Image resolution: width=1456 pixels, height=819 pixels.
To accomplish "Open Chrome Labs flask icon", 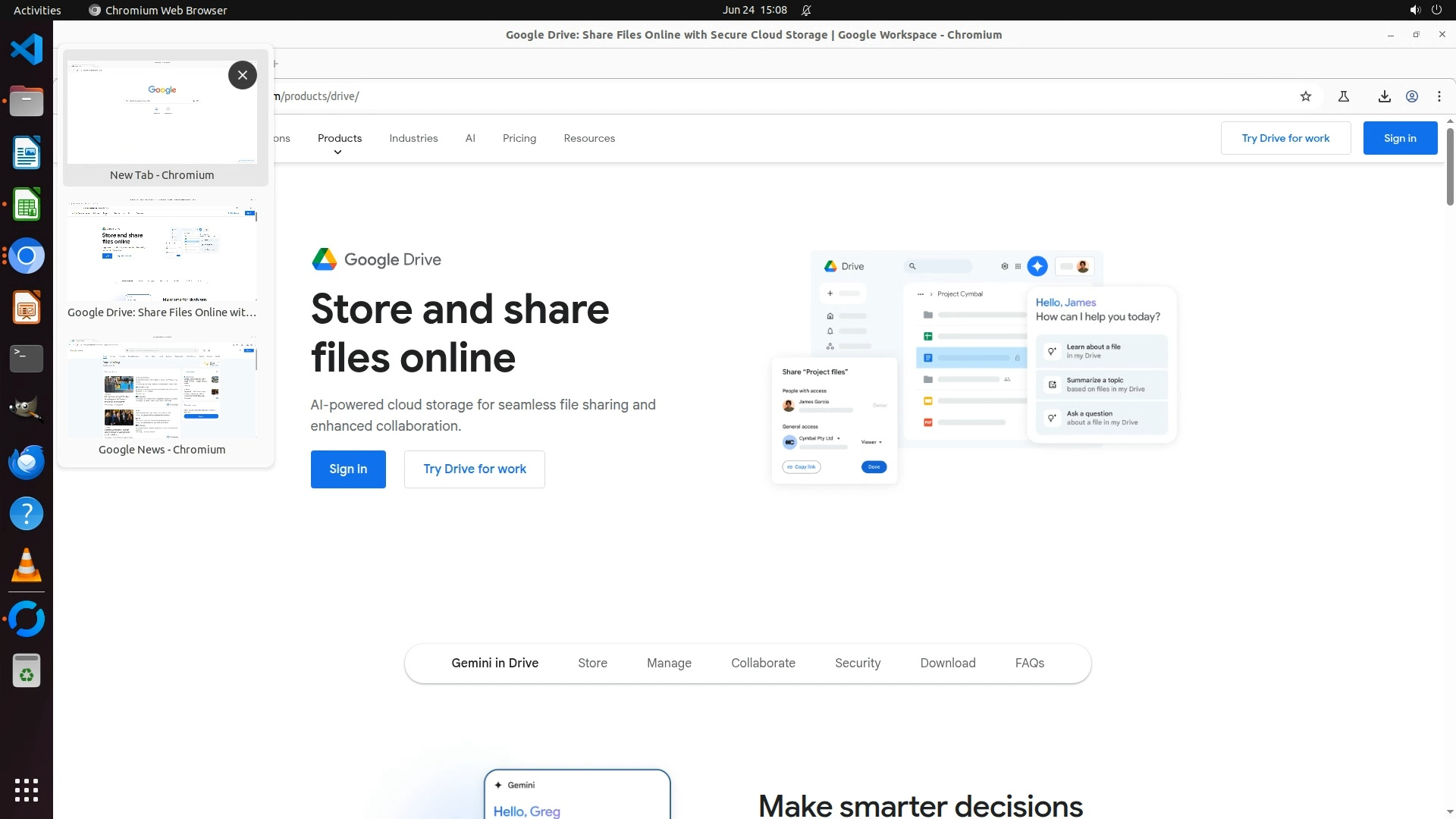I will coord(1343,96).
